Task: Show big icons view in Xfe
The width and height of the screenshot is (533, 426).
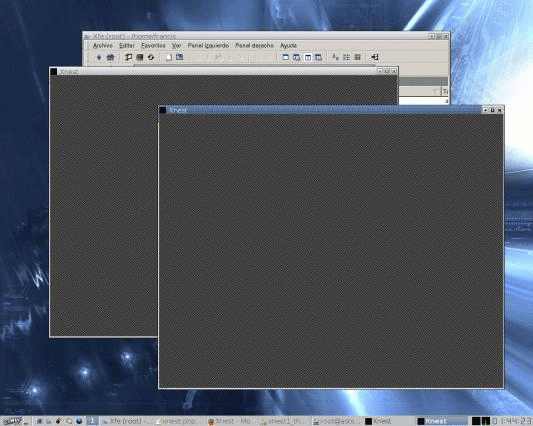Action: point(336,57)
